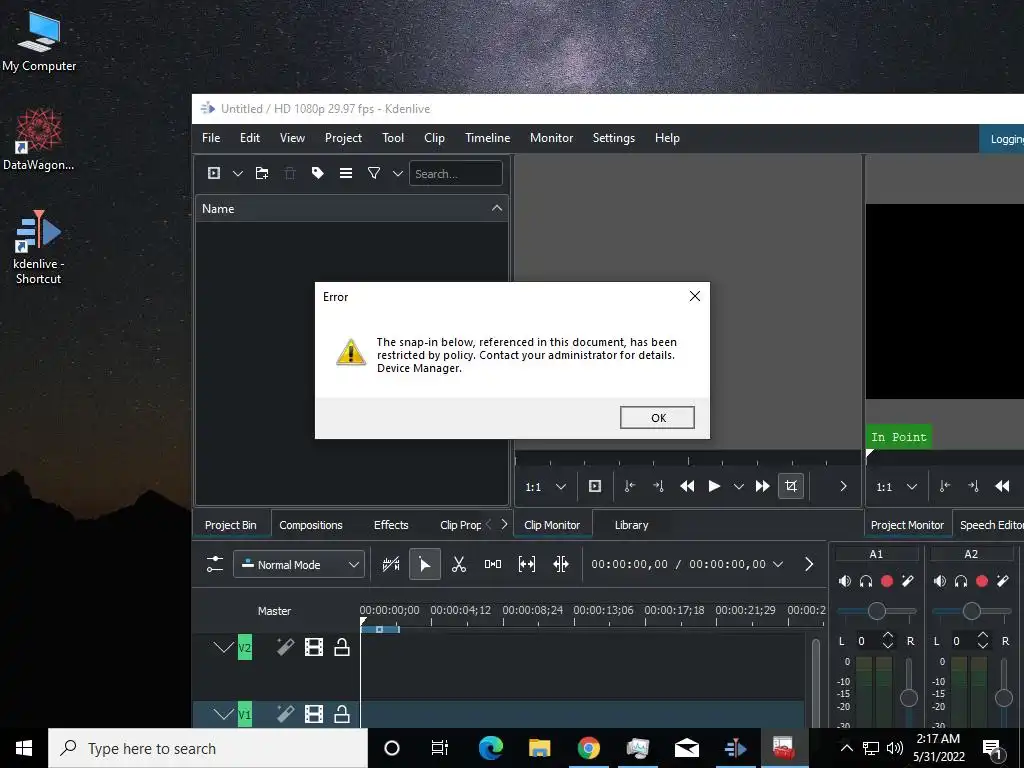Screen dimensions: 1024x768
Task: Open the timeline timecode format dropdown
Action: click(x=778, y=564)
